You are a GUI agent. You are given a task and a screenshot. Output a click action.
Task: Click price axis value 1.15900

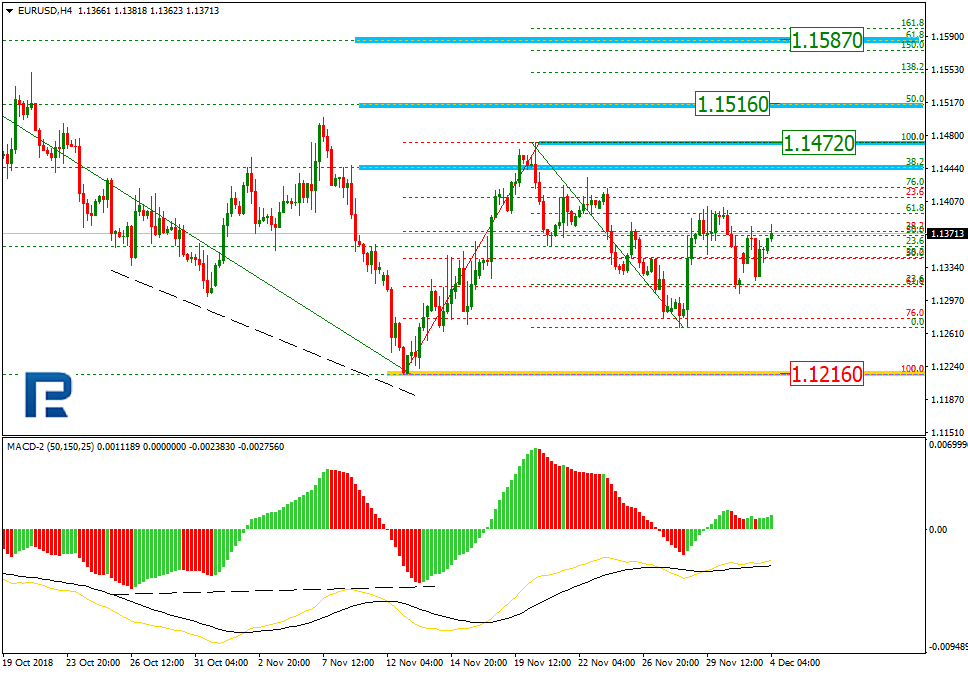point(948,36)
